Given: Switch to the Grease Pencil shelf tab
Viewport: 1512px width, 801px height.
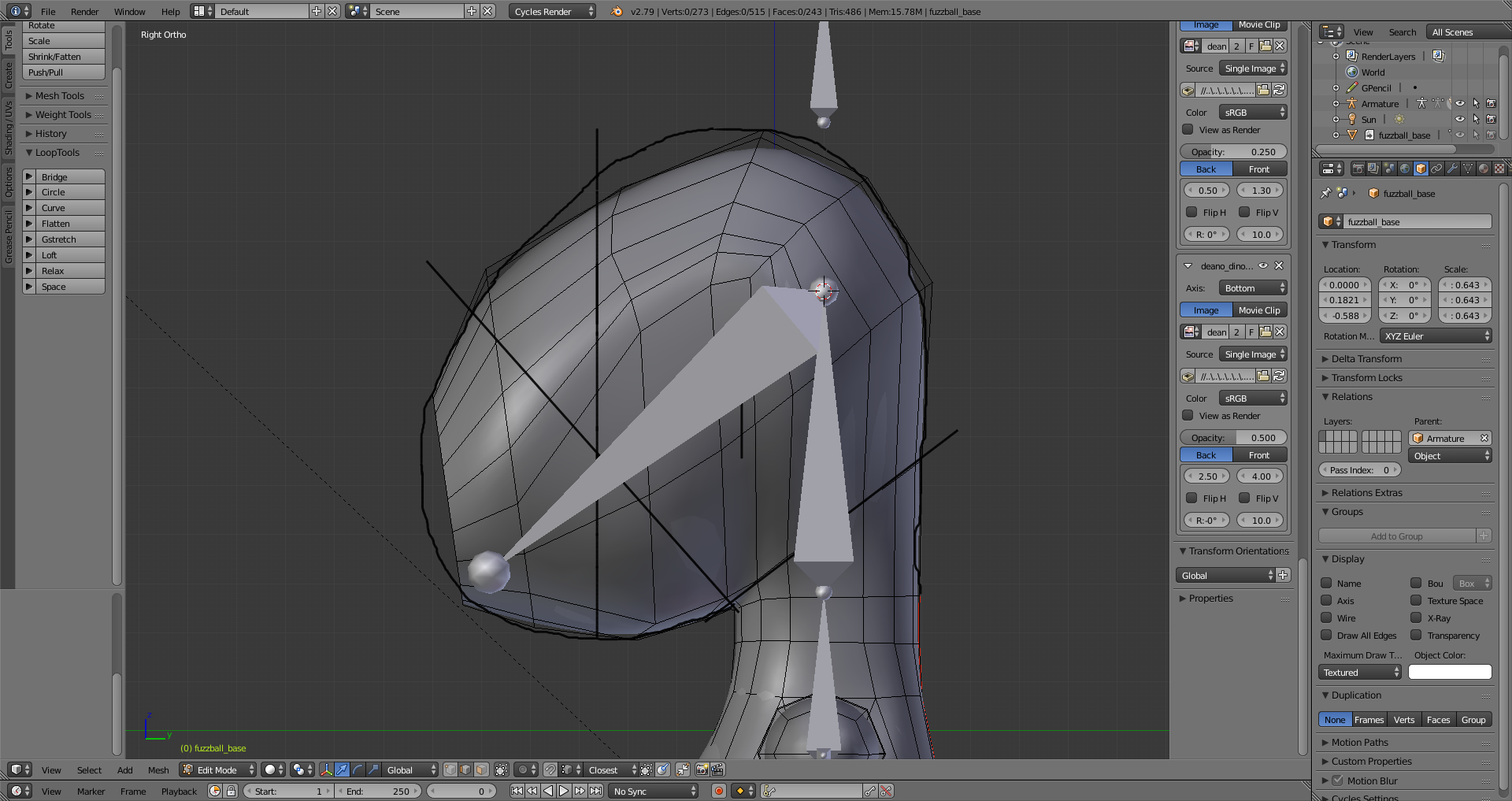Looking at the screenshot, I should pyautogui.click(x=9, y=236).
